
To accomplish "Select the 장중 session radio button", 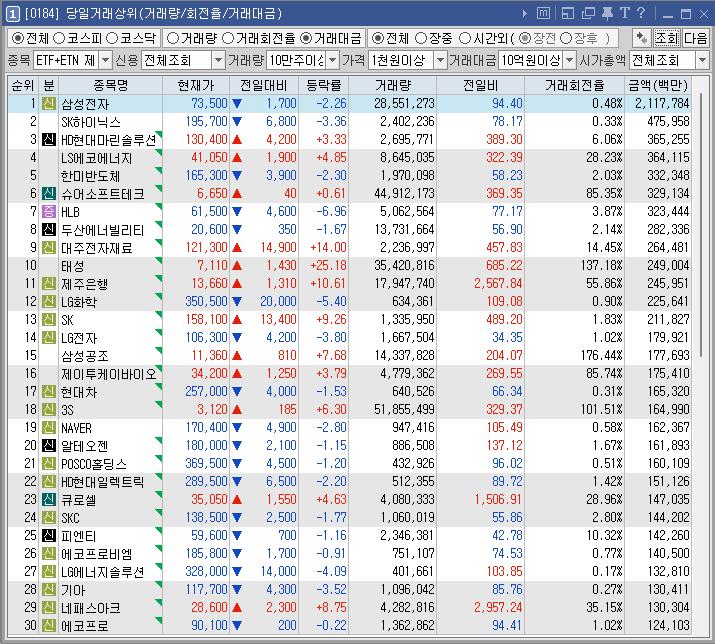I will click(421, 38).
